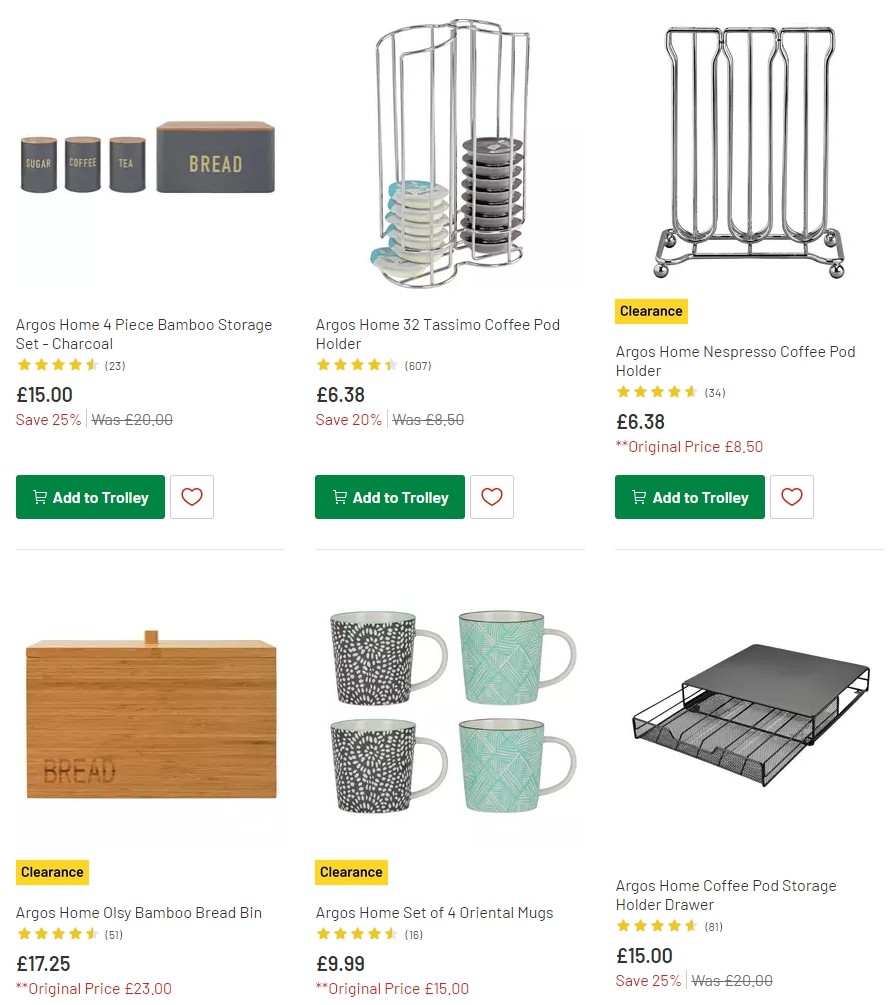Click the Clearance badge above the Nespresso holder title
888x1005 pixels.
pyautogui.click(x=651, y=311)
